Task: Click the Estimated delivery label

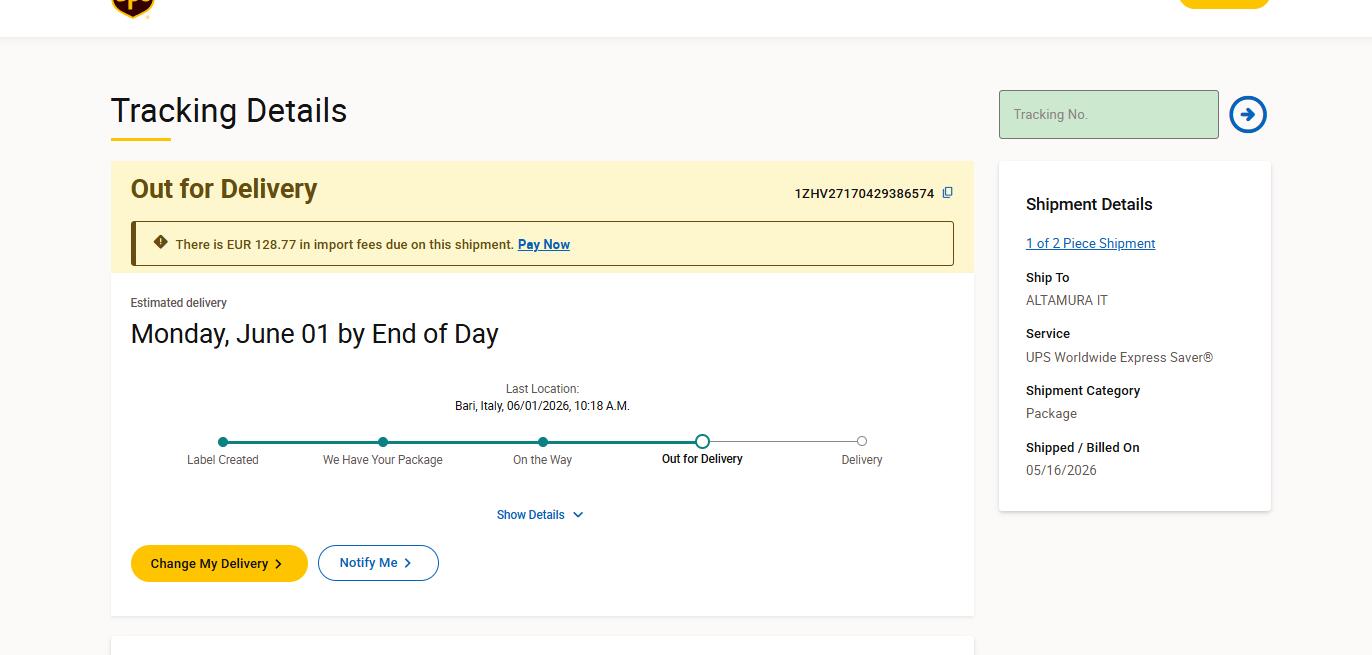Action: (x=179, y=303)
